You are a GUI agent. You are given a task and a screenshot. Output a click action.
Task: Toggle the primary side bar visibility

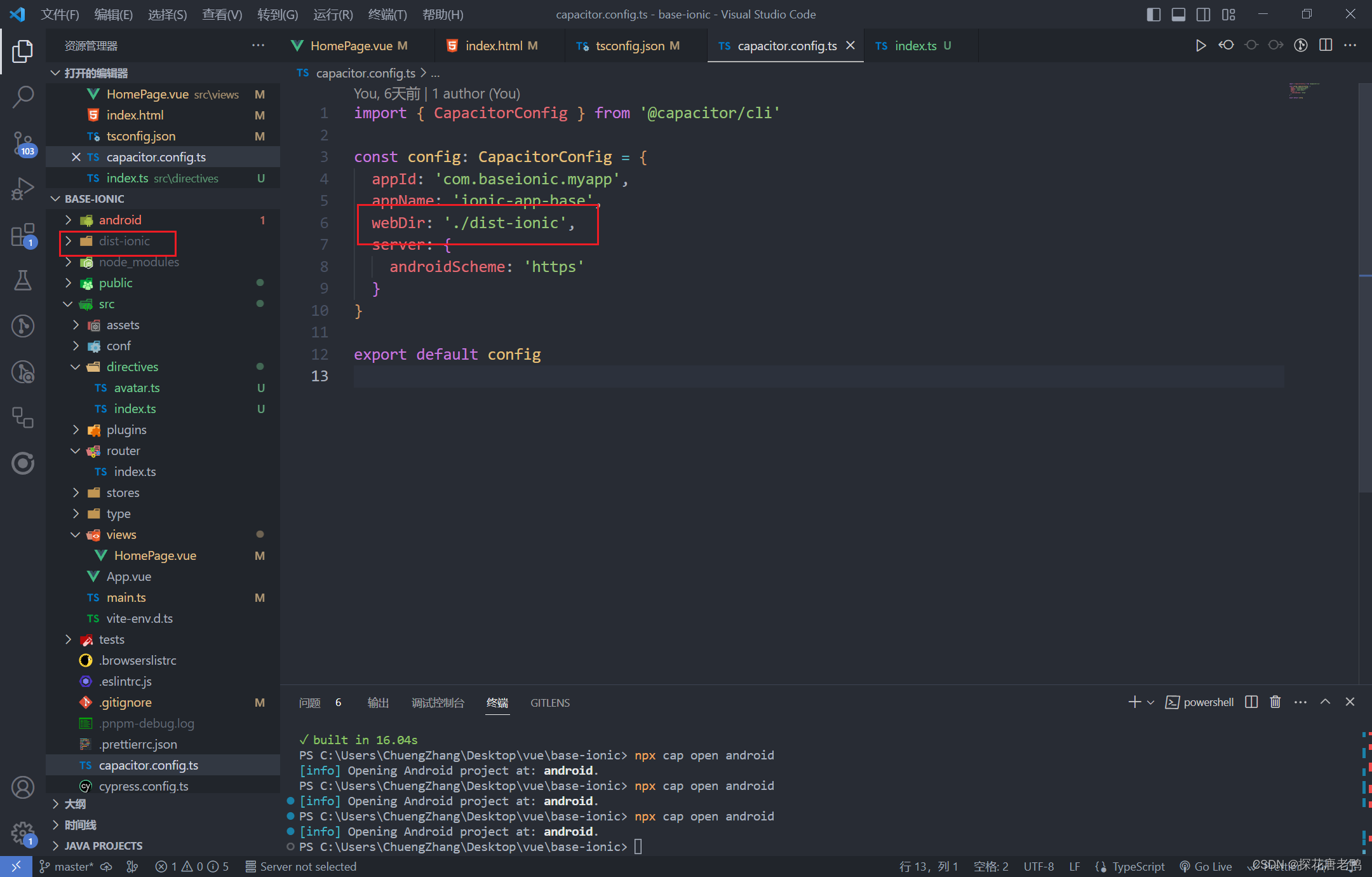pos(1153,14)
